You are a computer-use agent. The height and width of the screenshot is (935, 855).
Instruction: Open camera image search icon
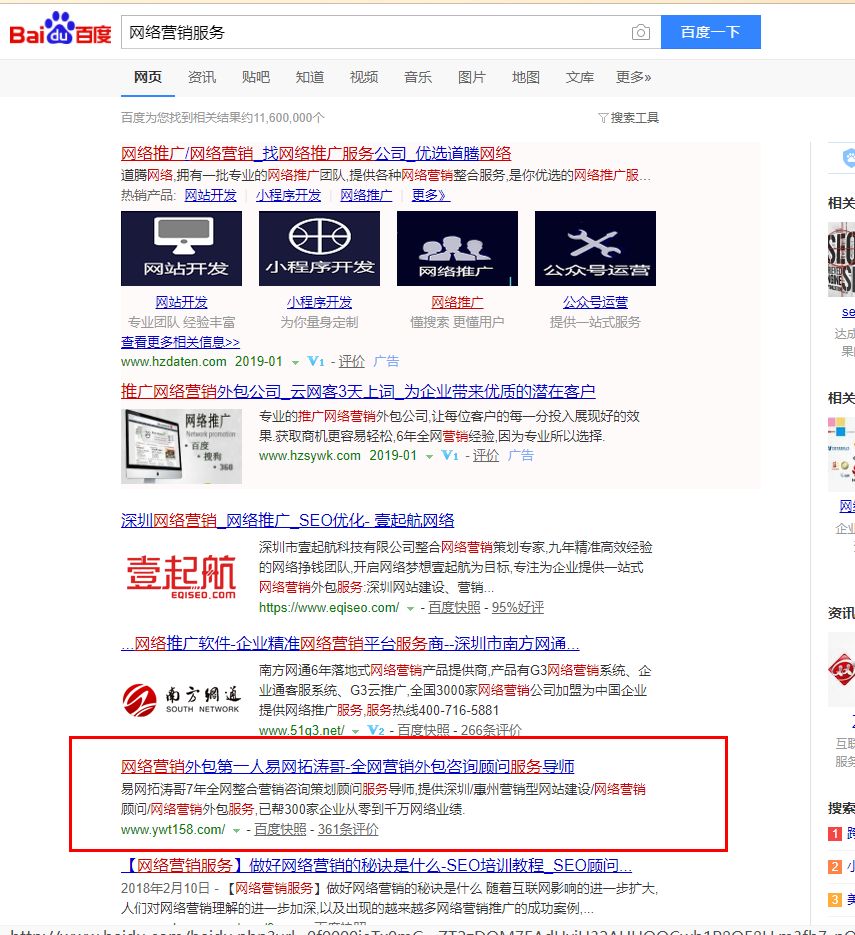point(640,32)
